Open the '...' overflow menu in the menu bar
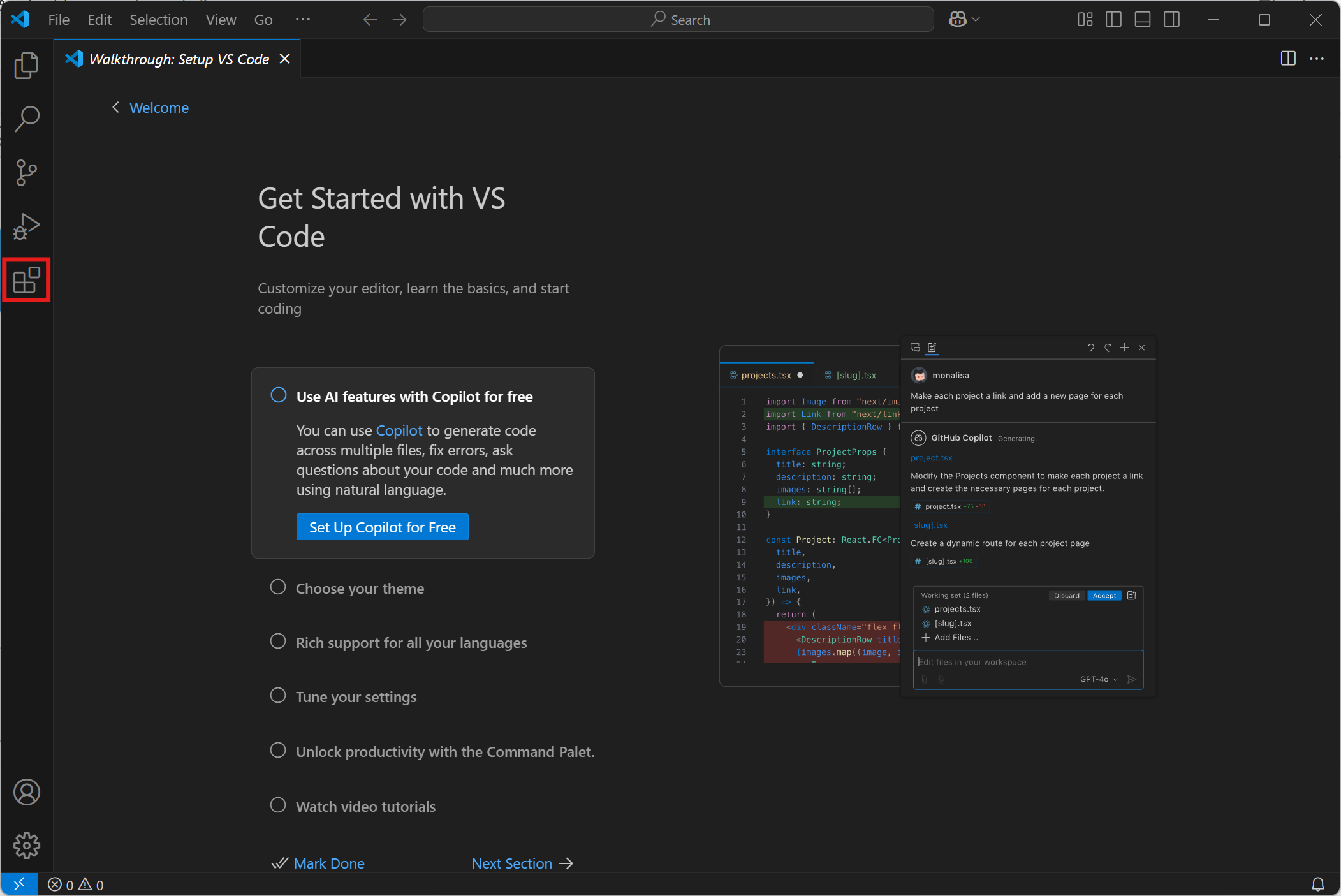This screenshot has width=1341, height=896. pyautogui.click(x=303, y=20)
